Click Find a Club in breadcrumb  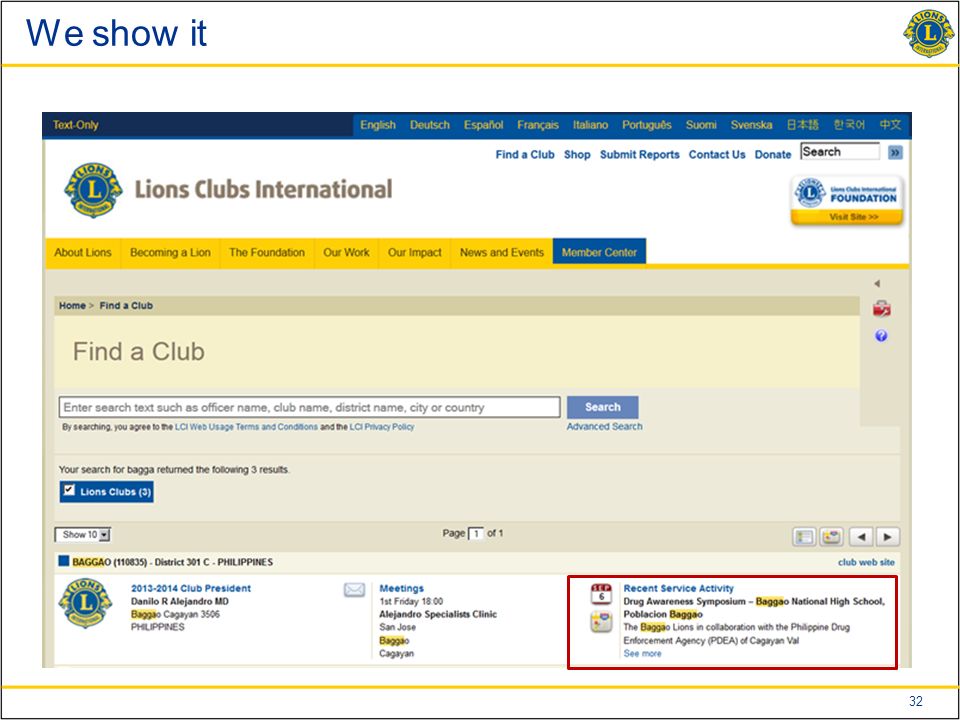click(x=126, y=306)
